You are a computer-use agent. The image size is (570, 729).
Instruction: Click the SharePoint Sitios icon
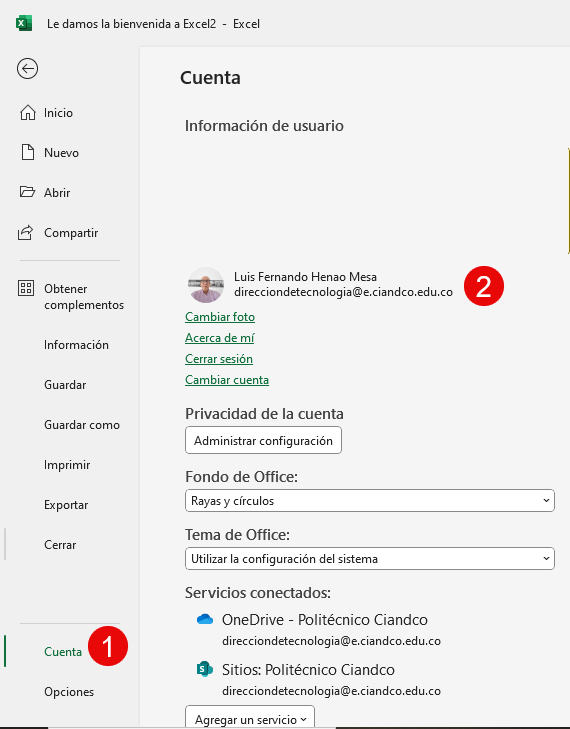pyautogui.click(x=205, y=669)
